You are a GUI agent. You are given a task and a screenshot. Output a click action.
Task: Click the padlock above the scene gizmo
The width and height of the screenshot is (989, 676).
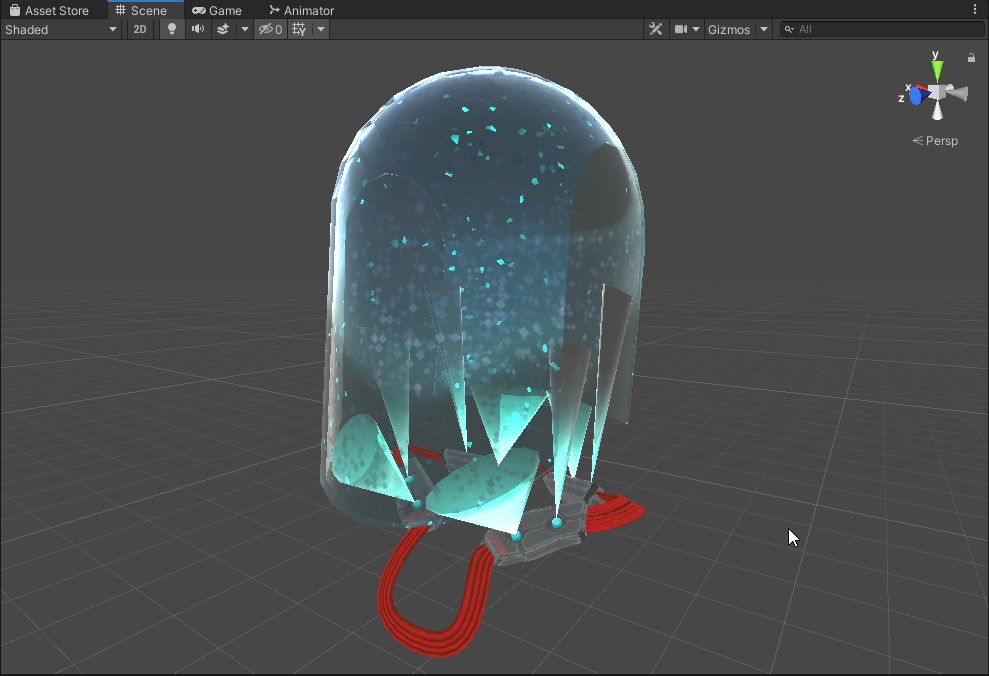970,58
